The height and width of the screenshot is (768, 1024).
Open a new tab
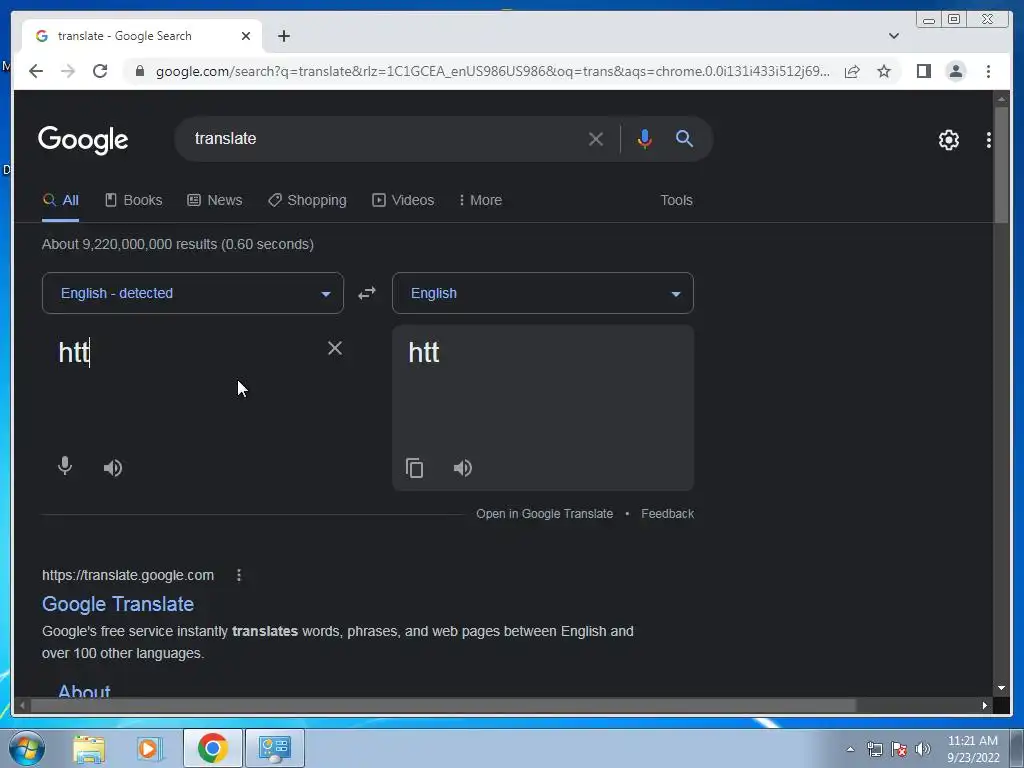(x=283, y=36)
